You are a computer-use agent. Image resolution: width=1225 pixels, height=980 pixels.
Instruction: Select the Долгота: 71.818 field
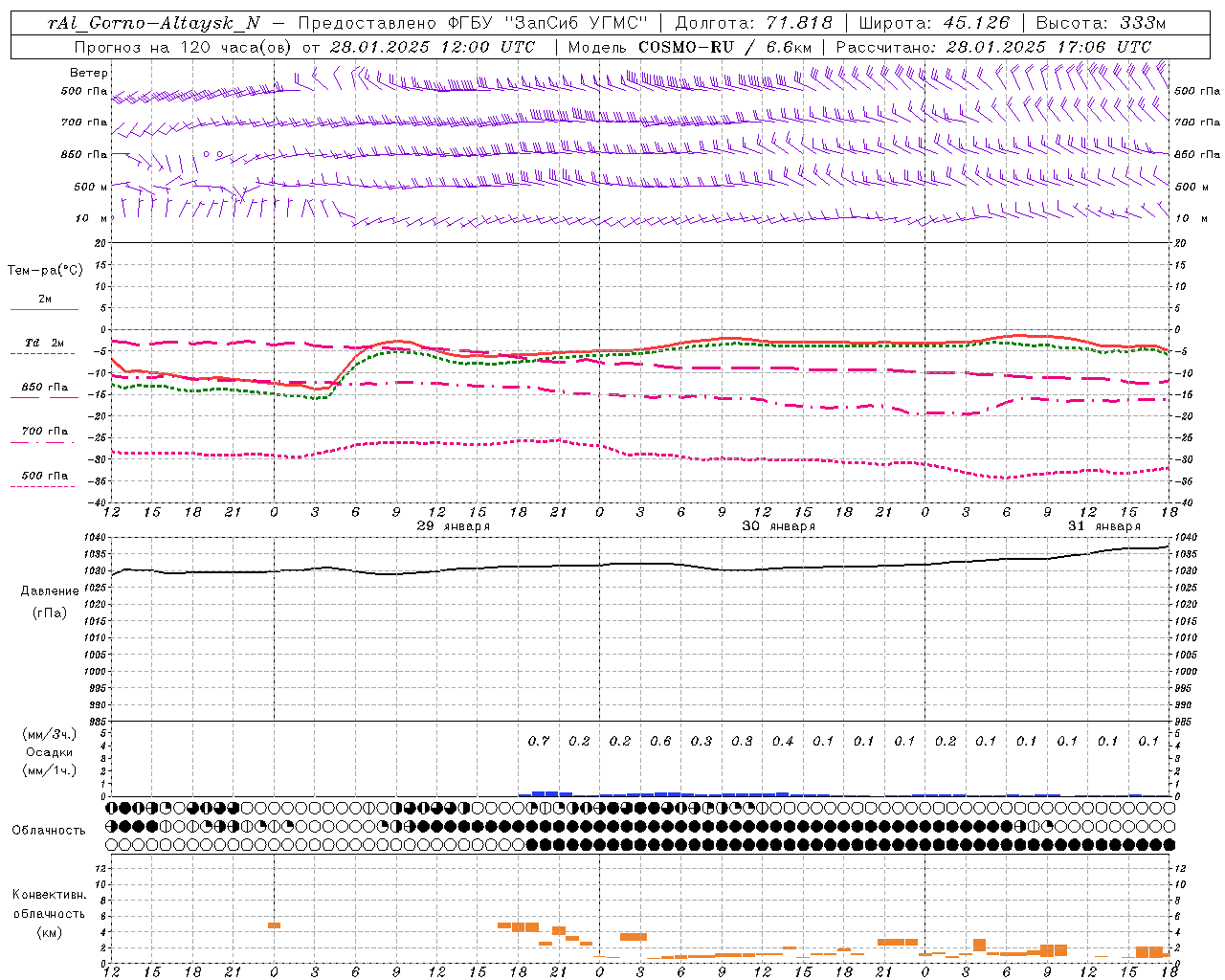(753, 23)
